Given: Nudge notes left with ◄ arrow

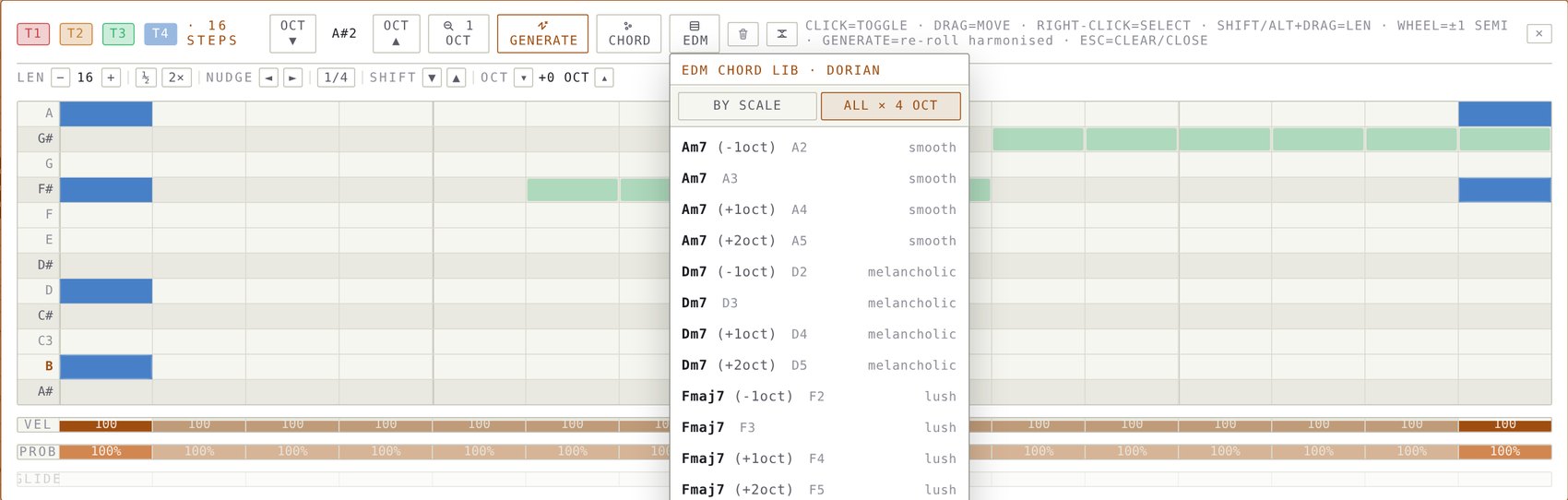Looking at the screenshot, I should pos(269,77).
